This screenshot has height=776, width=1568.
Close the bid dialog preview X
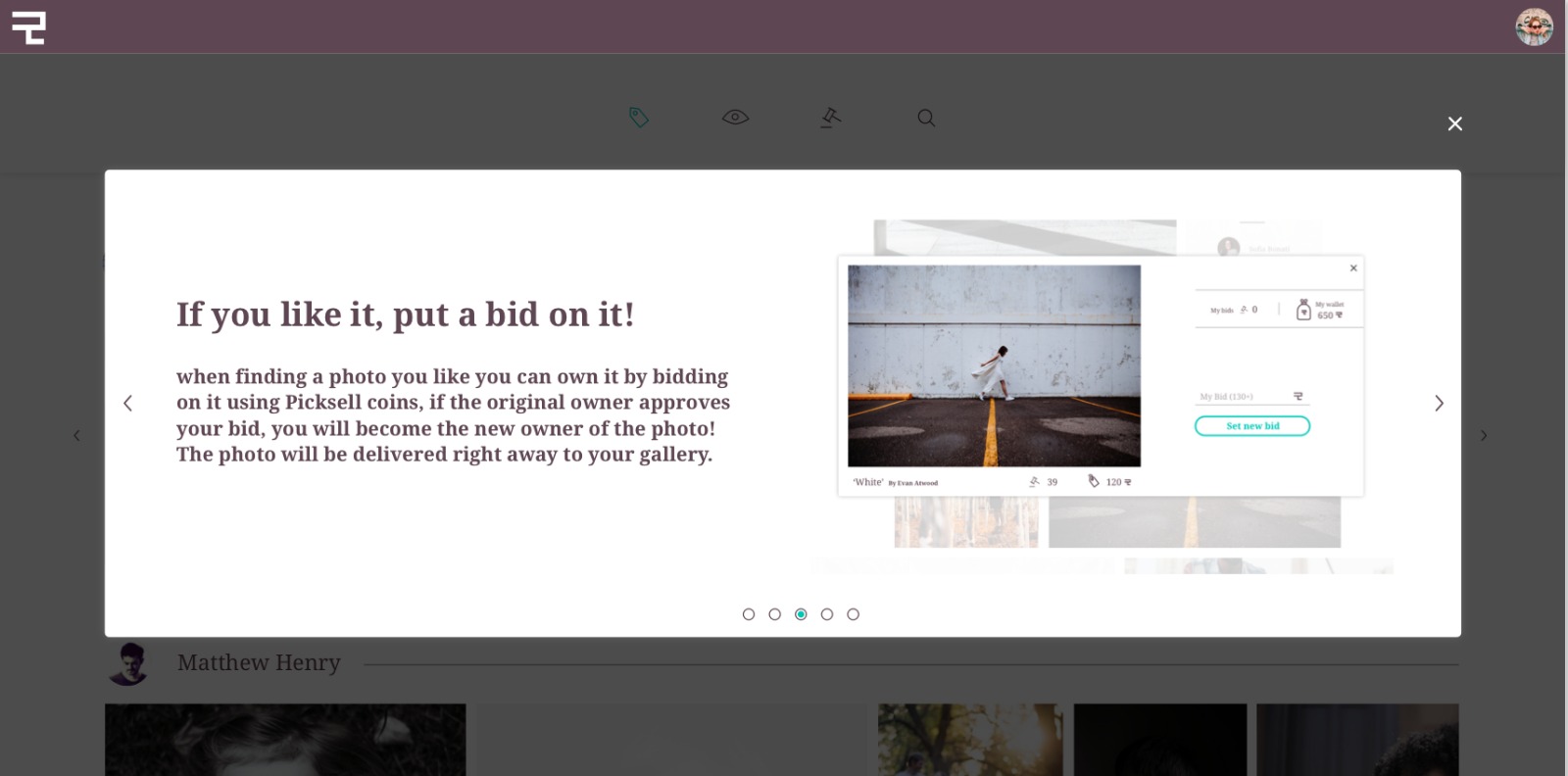point(1353,267)
